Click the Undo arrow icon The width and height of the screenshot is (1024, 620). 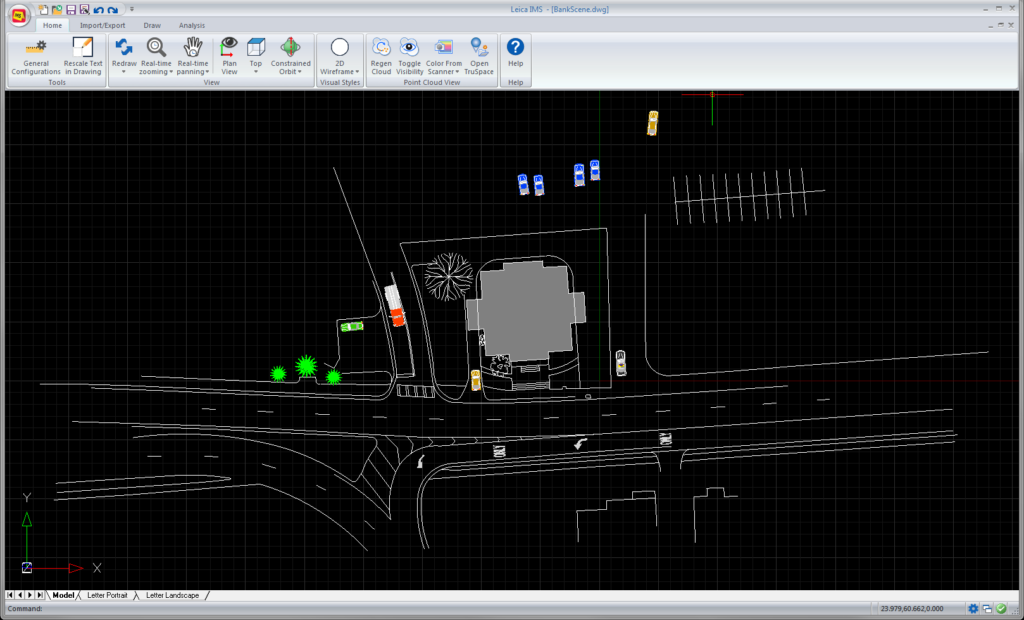(99, 10)
